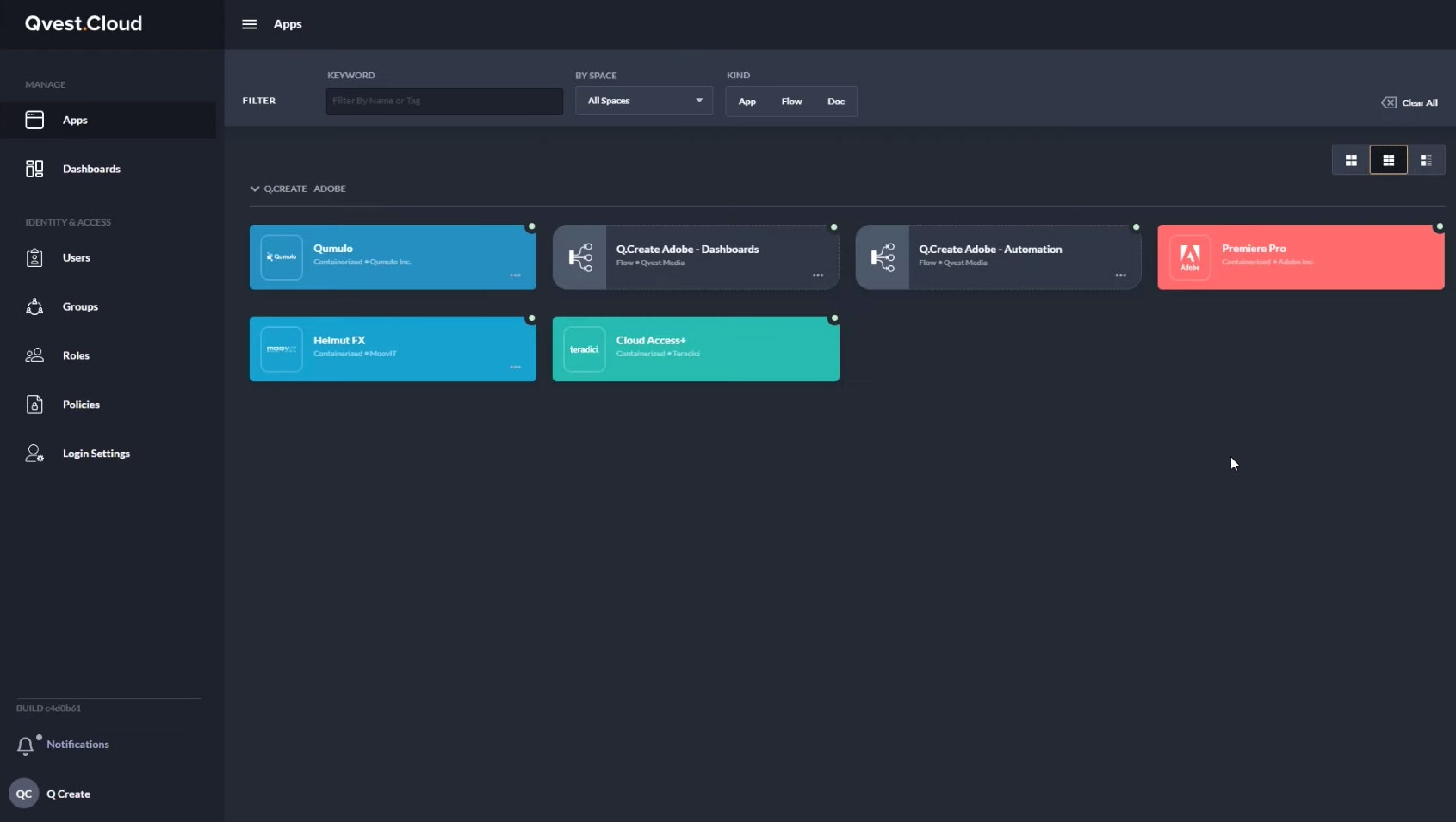Open the Apps section in sidebar
This screenshot has width=1456, height=822.
108,120
